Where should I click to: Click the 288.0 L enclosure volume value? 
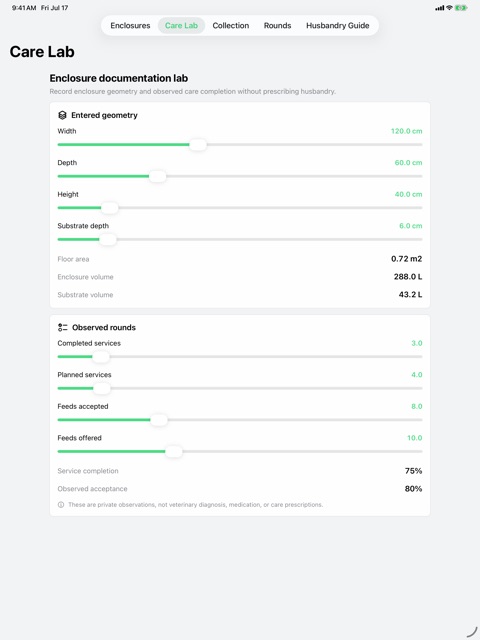[x=408, y=277]
